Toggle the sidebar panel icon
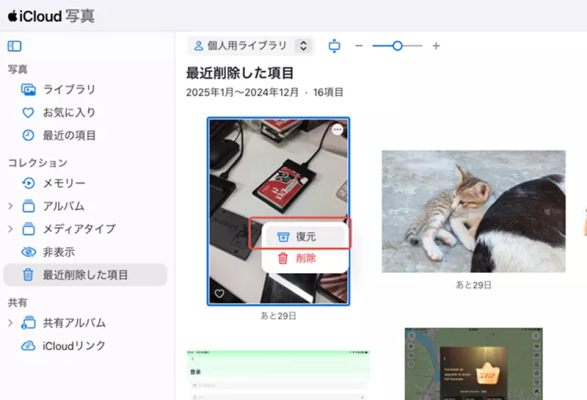 point(15,46)
